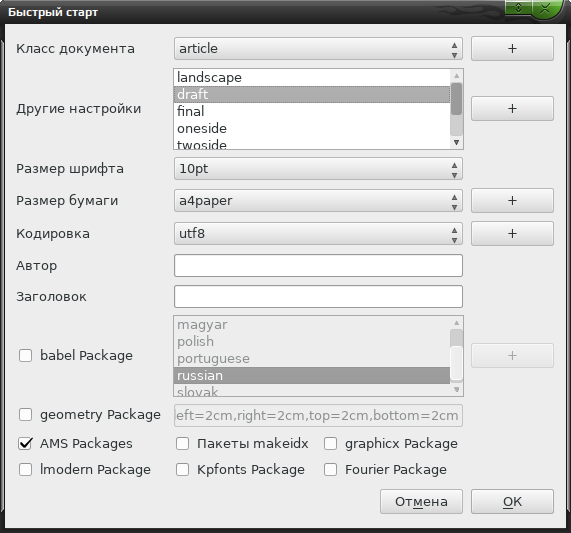
Task: Enable the geometry Package checkbox
Action: 25,414
